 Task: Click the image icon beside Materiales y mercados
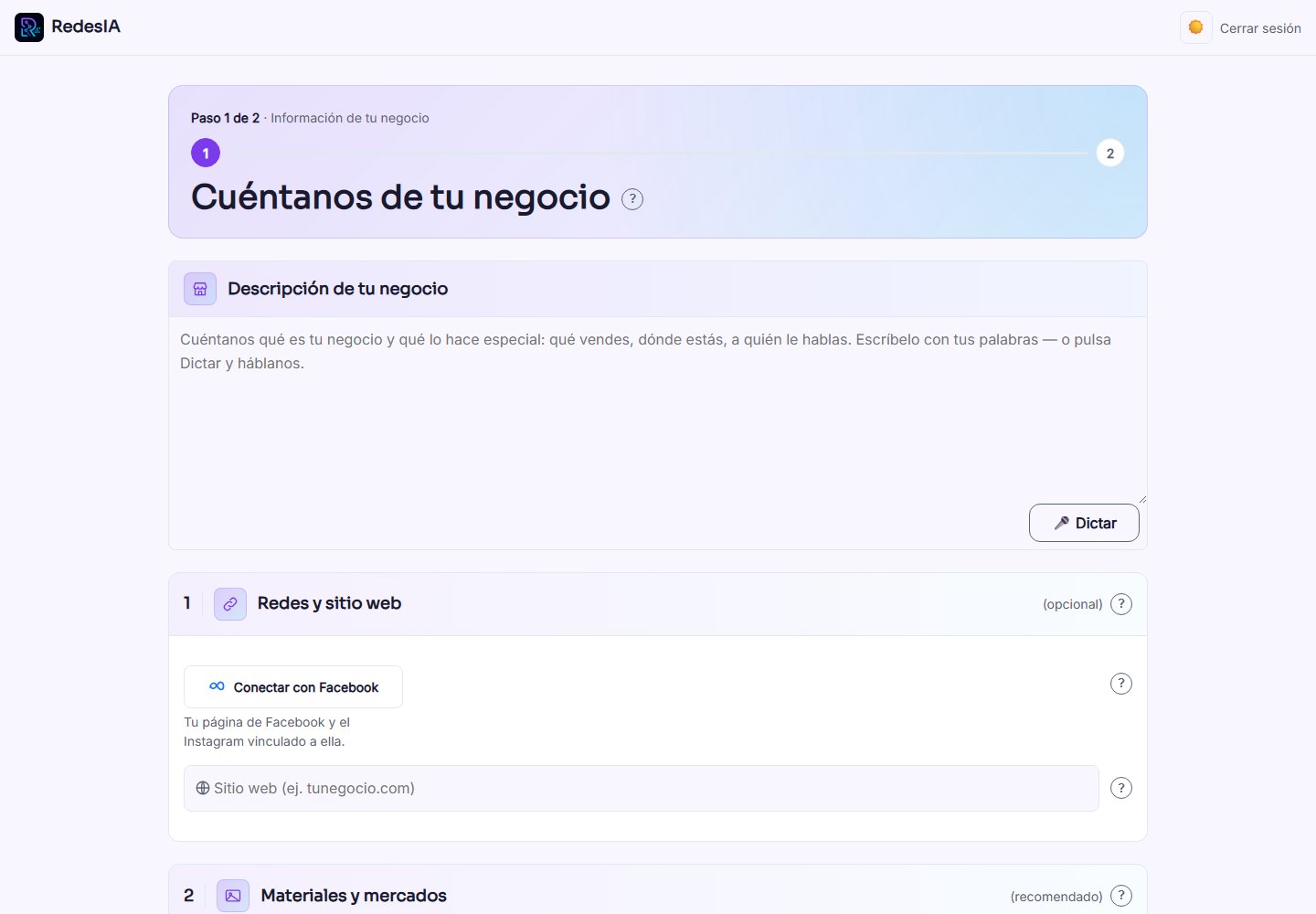(x=233, y=896)
